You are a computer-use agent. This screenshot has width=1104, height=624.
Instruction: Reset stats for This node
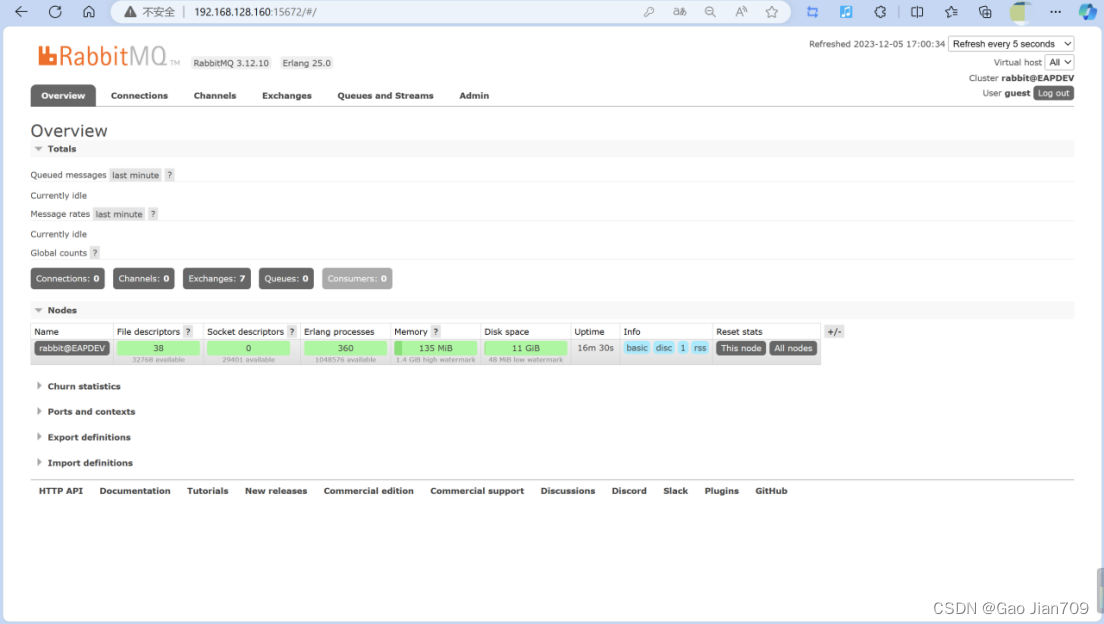741,348
